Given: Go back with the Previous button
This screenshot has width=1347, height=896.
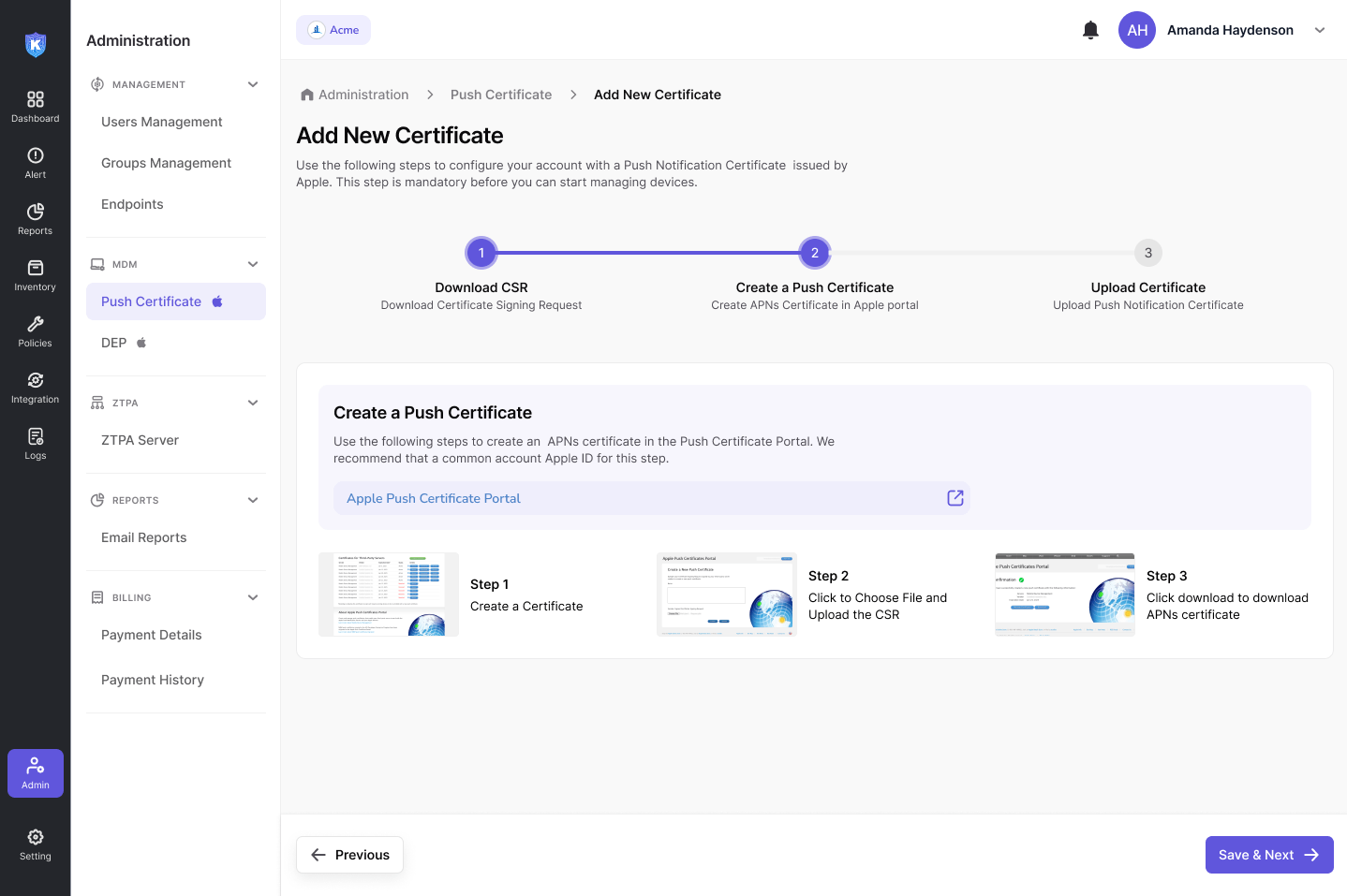Looking at the screenshot, I should 349,855.
